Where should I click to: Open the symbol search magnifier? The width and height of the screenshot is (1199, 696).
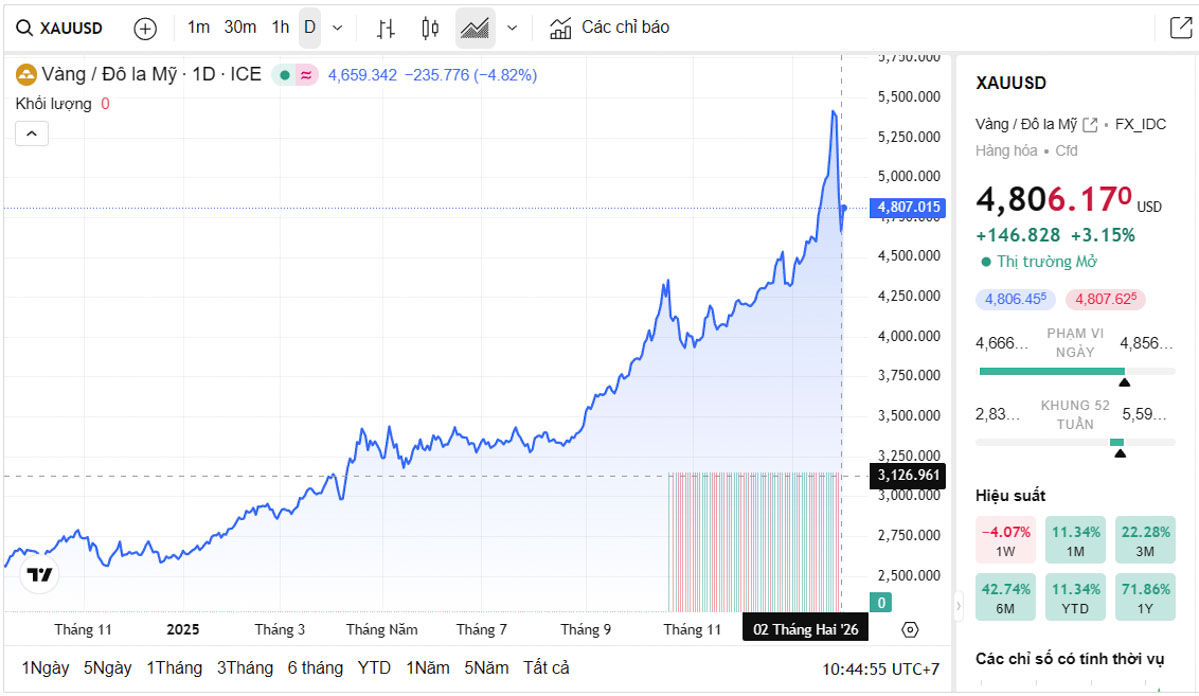pyautogui.click(x=25, y=28)
